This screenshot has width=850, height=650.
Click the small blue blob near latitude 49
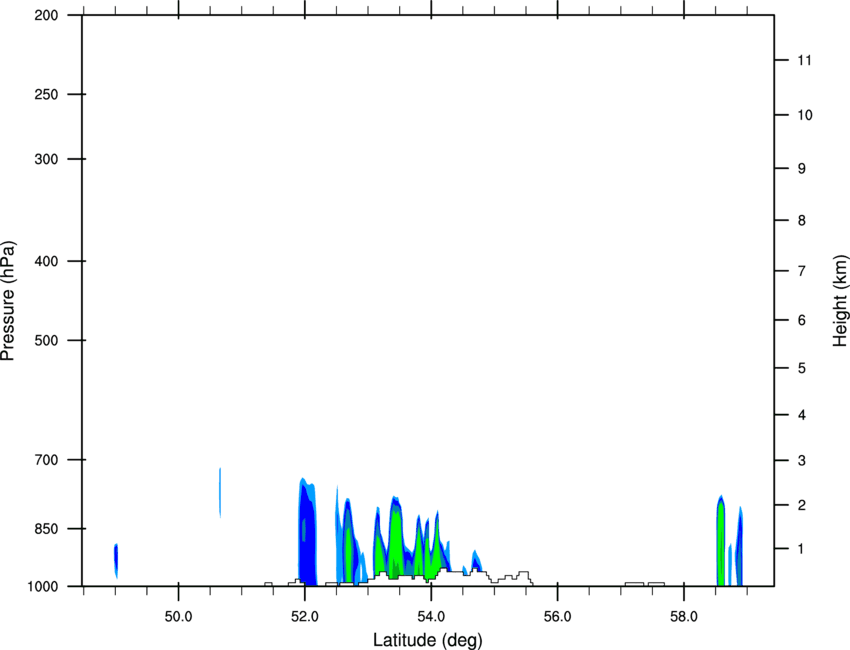point(115,560)
